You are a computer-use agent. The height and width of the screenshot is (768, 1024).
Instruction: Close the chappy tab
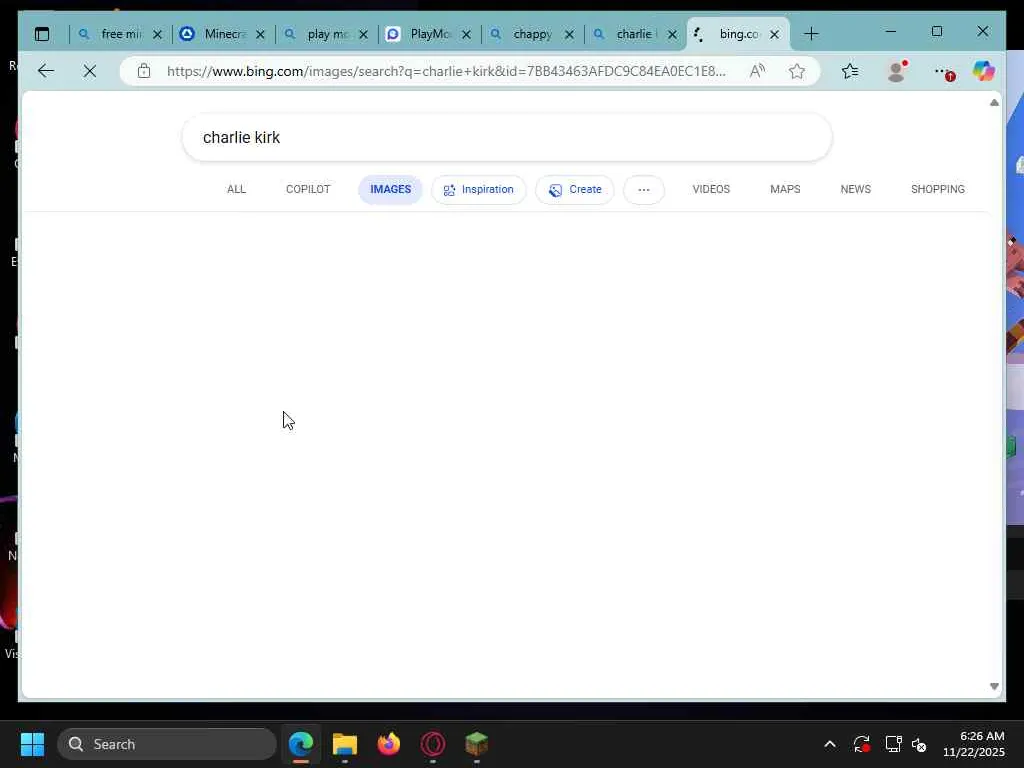(569, 35)
